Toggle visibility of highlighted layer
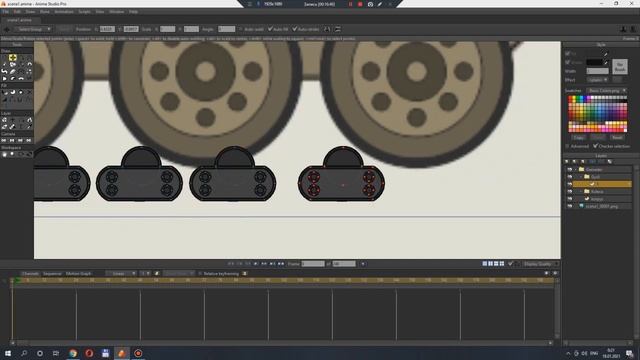This screenshot has width=640, height=360. tap(569, 184)
